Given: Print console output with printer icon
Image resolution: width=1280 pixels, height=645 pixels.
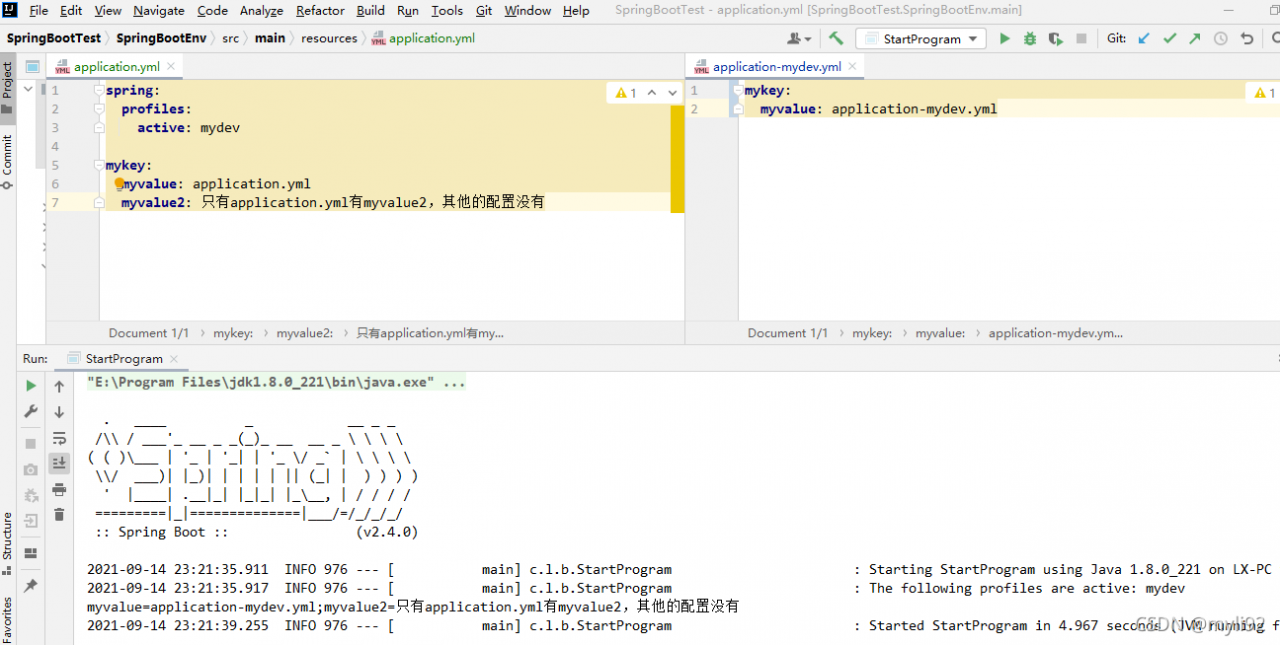Looking at the screenshot, I should (59, 489).
